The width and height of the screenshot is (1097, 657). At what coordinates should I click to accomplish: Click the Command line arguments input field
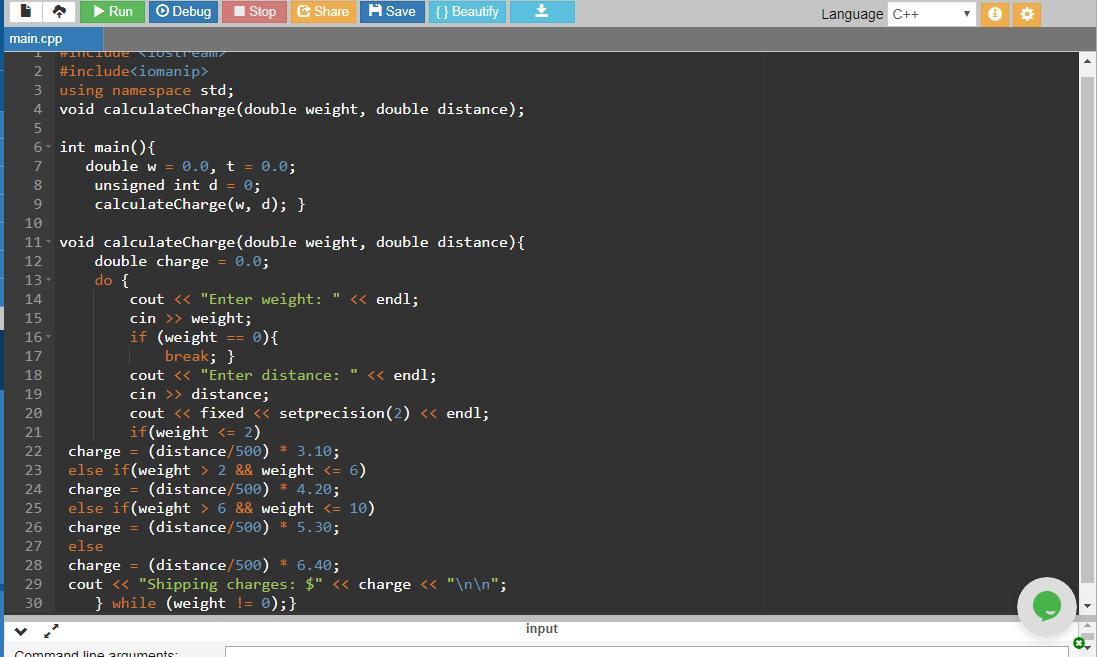click(645, 652)
